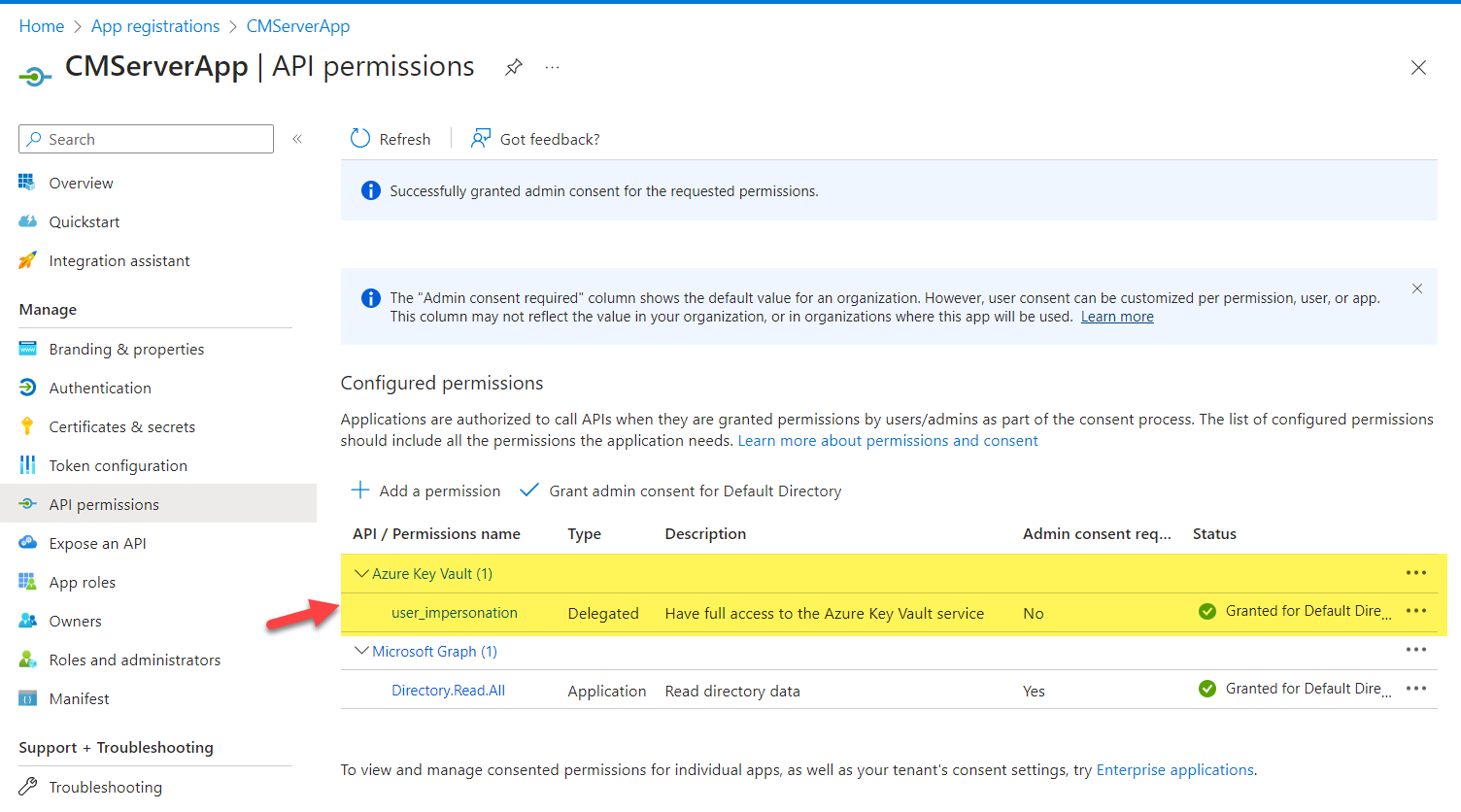The width and height of the screenshot is (1461, 812).
Task: Select 'Have full access to the Azure Key Vault service' text
Action: pyautogui.click(x=825, y=613)
